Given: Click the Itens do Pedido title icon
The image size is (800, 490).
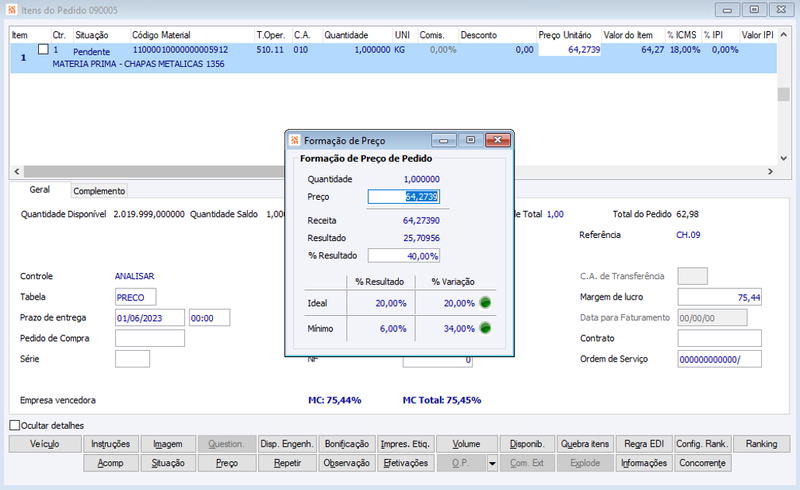Looking at the screenshot, I should [x=12, y=10].
